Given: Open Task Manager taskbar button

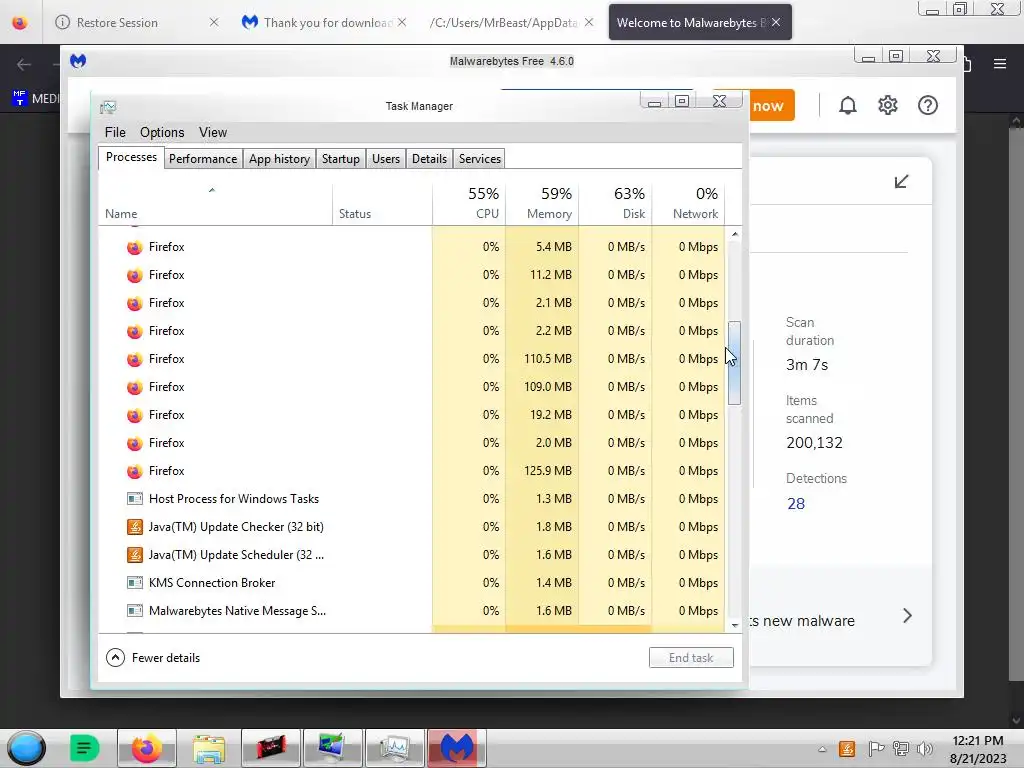Looking at the screenshot, I should click(x=394, y=748).
